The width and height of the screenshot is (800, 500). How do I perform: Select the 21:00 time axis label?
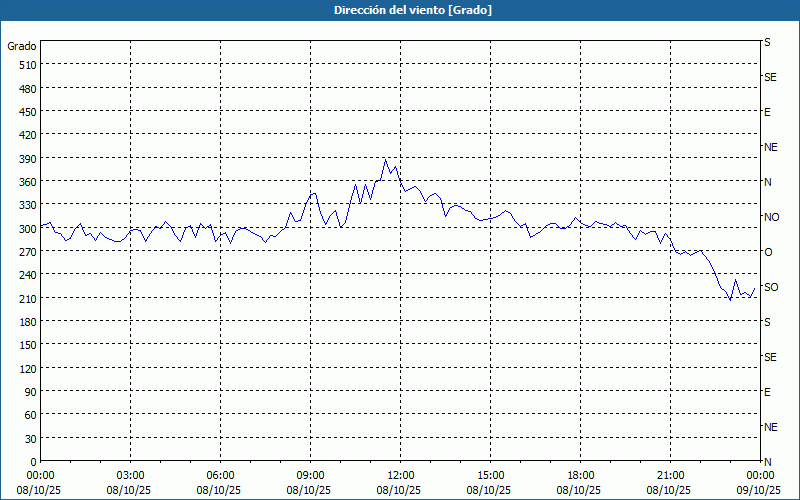point(670,475)
